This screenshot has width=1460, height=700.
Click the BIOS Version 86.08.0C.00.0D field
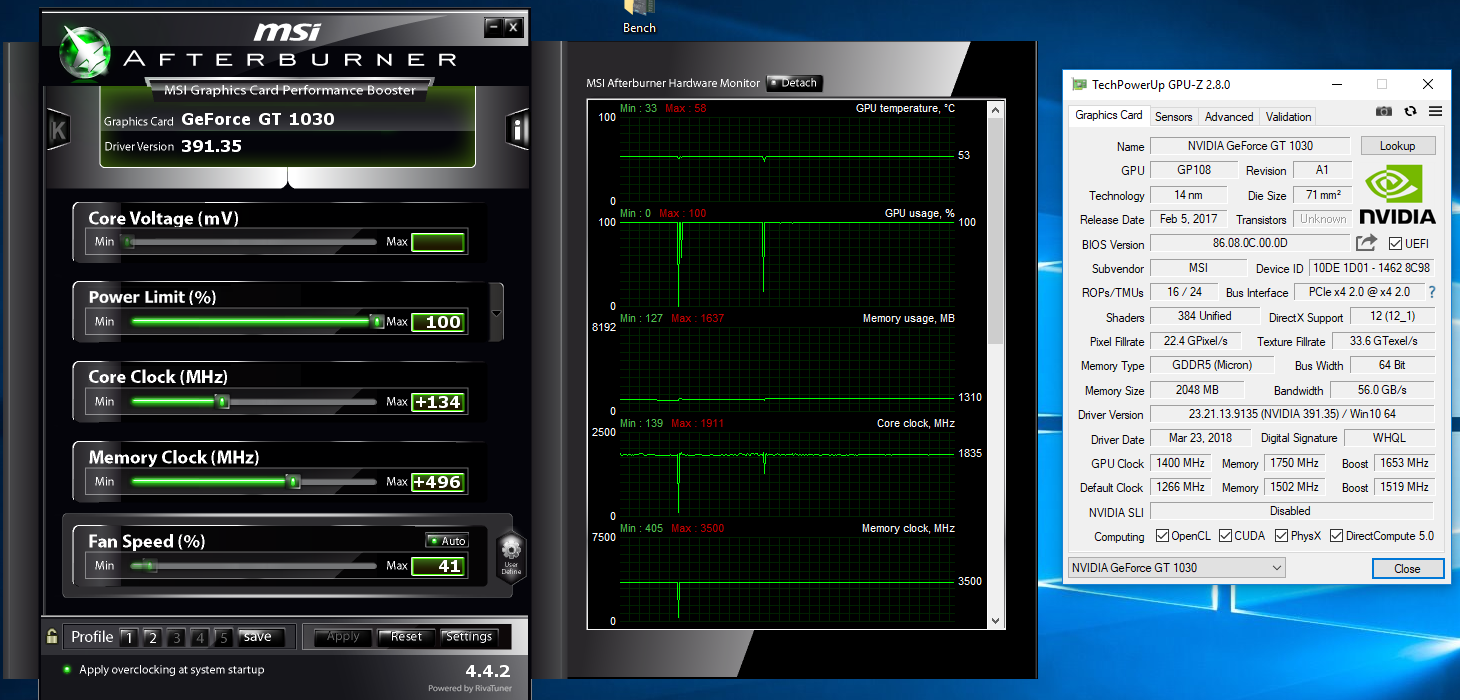click(1249, 243)
